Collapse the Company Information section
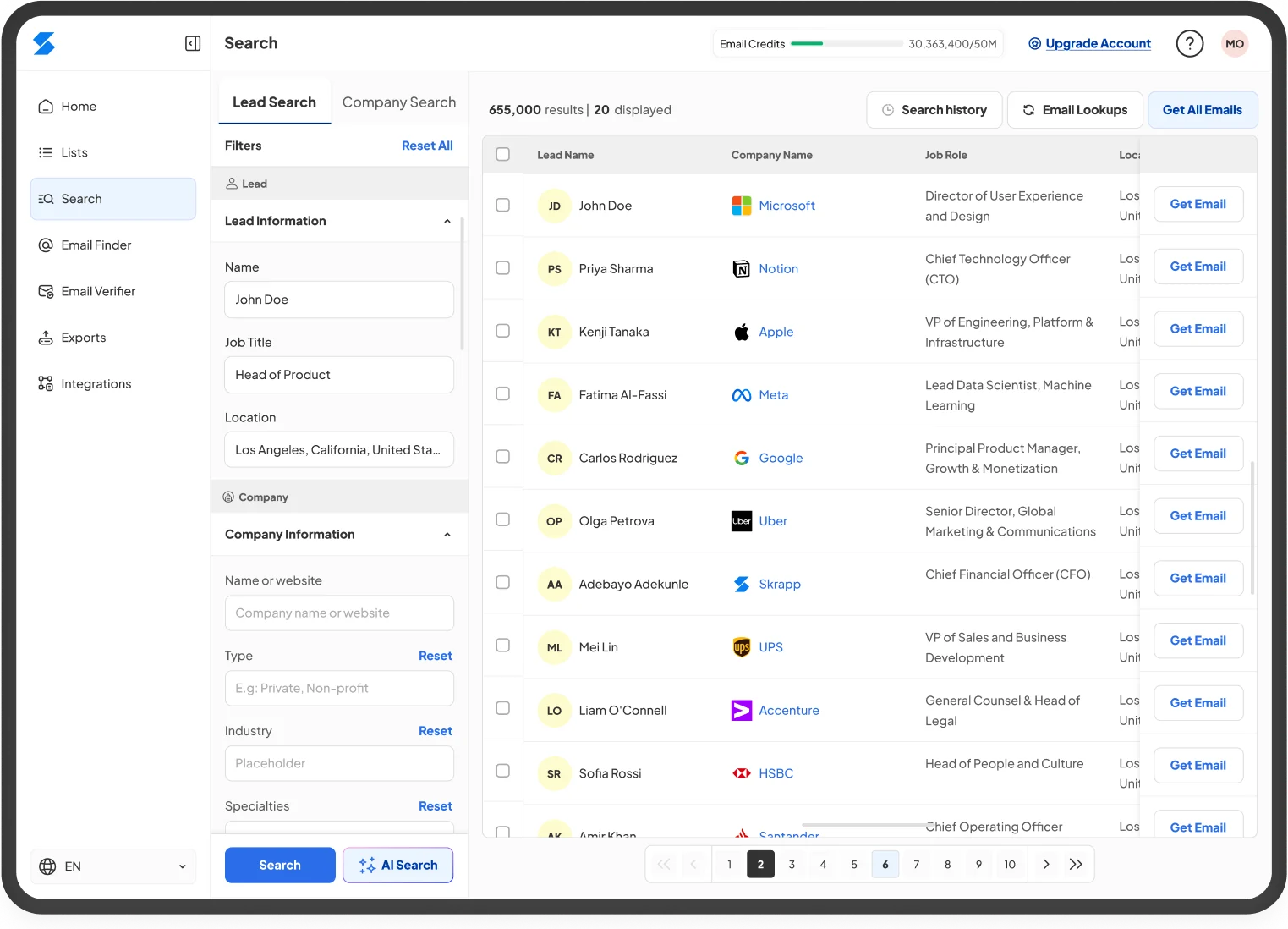Viewport: 1288px width, 929px height. point(447,535)
